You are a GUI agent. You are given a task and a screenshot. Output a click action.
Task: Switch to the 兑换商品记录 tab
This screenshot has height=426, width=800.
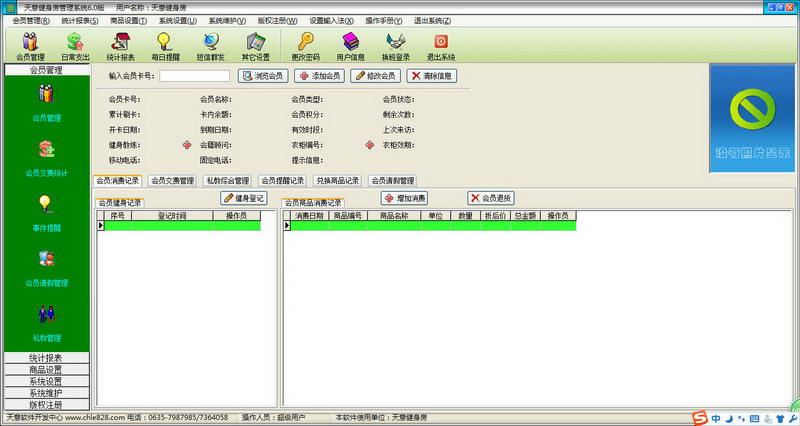pos(337,181)
